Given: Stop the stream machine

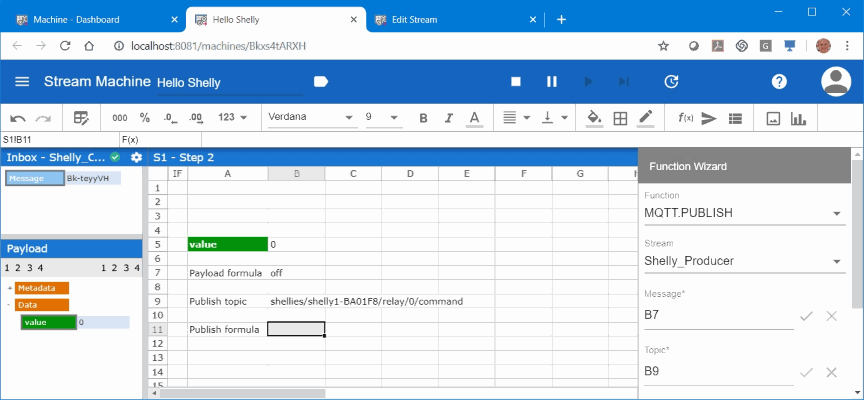Looking at the screenshot, I should point(516,82).
